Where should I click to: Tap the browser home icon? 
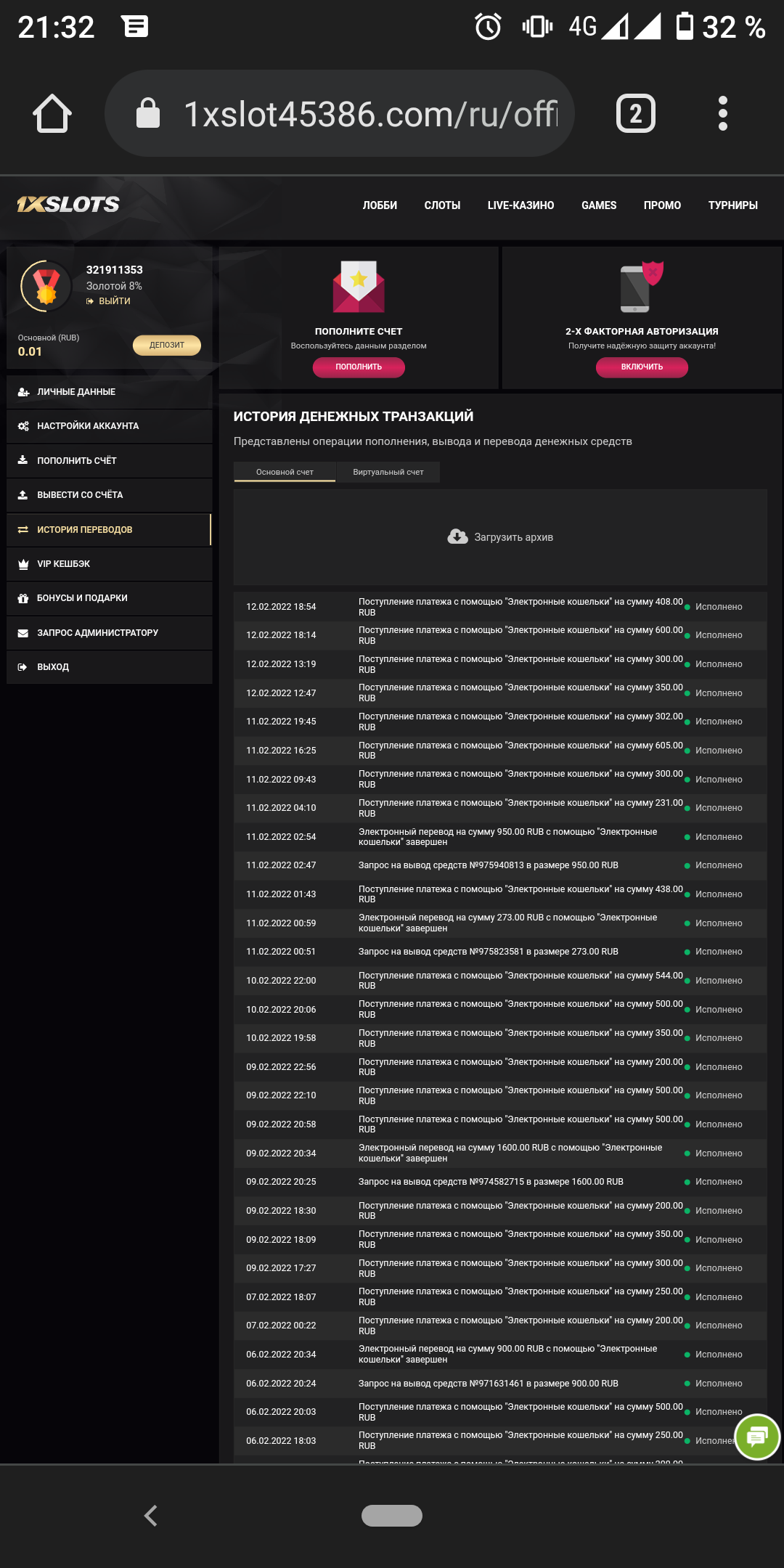tap(52, 113)
